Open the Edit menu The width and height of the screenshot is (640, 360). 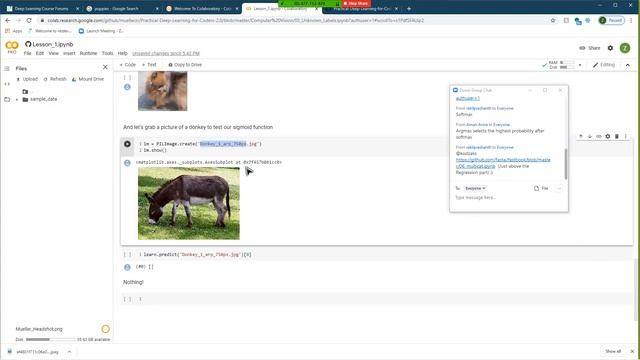point(40,53)
